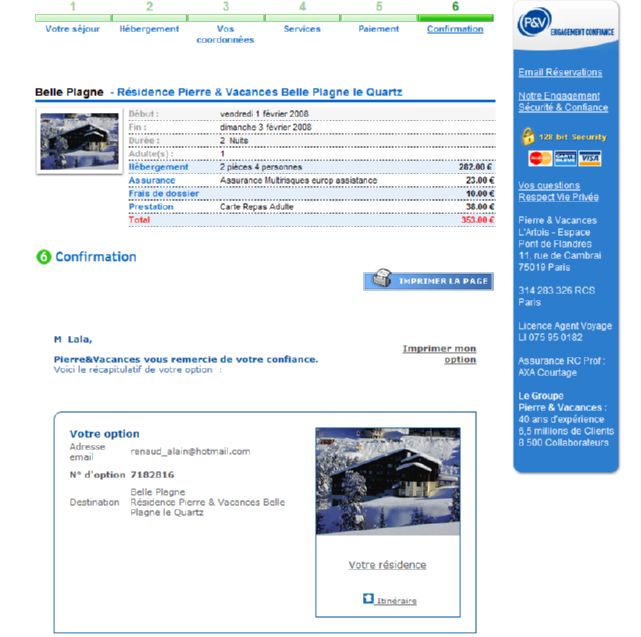
Task: Click the printer icon in Imprimer la page
Action: pyautogui.click(x=382, y=278)
